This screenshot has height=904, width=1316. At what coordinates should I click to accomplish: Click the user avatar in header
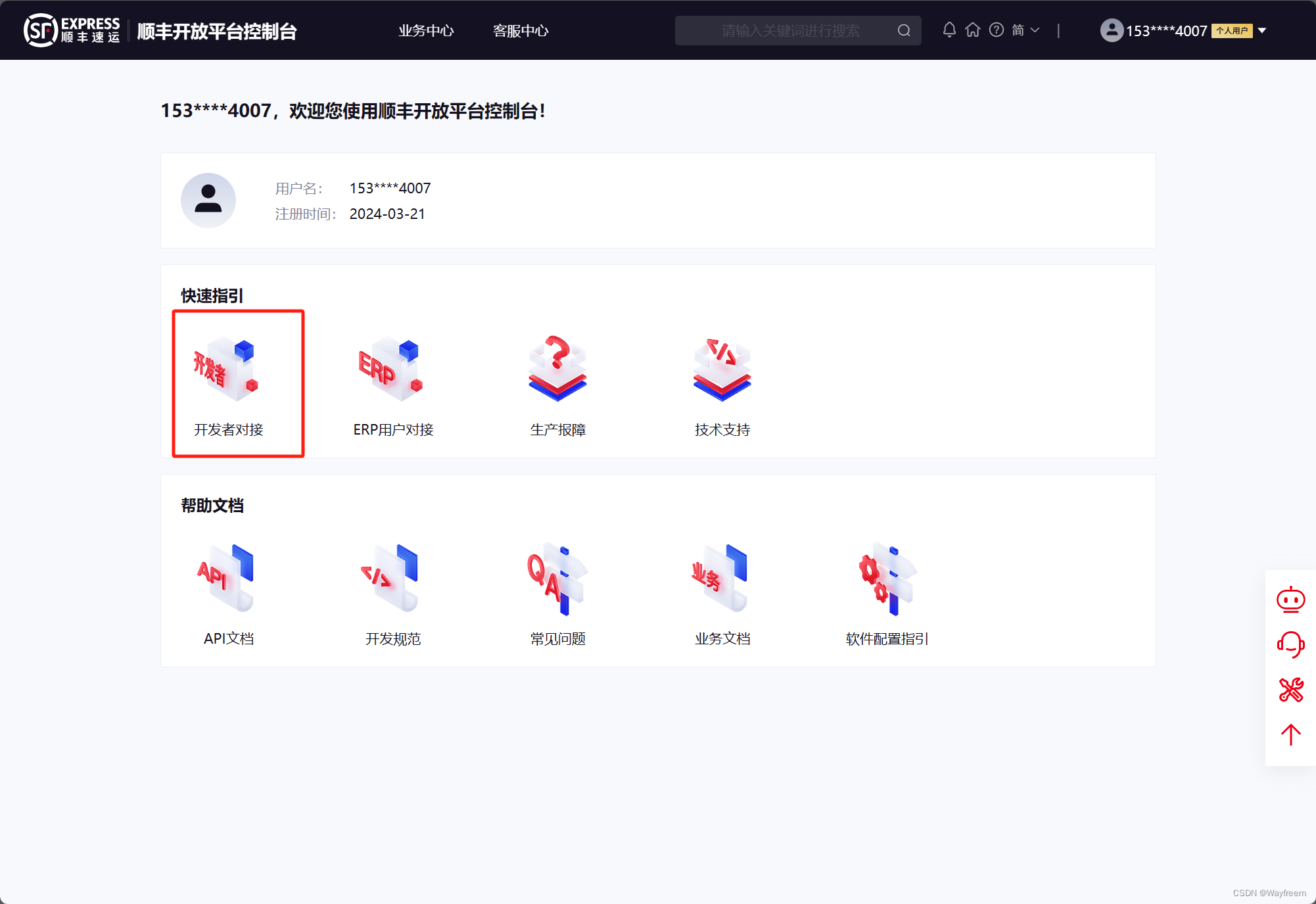pyautogui.click(x=1112, y=30)
